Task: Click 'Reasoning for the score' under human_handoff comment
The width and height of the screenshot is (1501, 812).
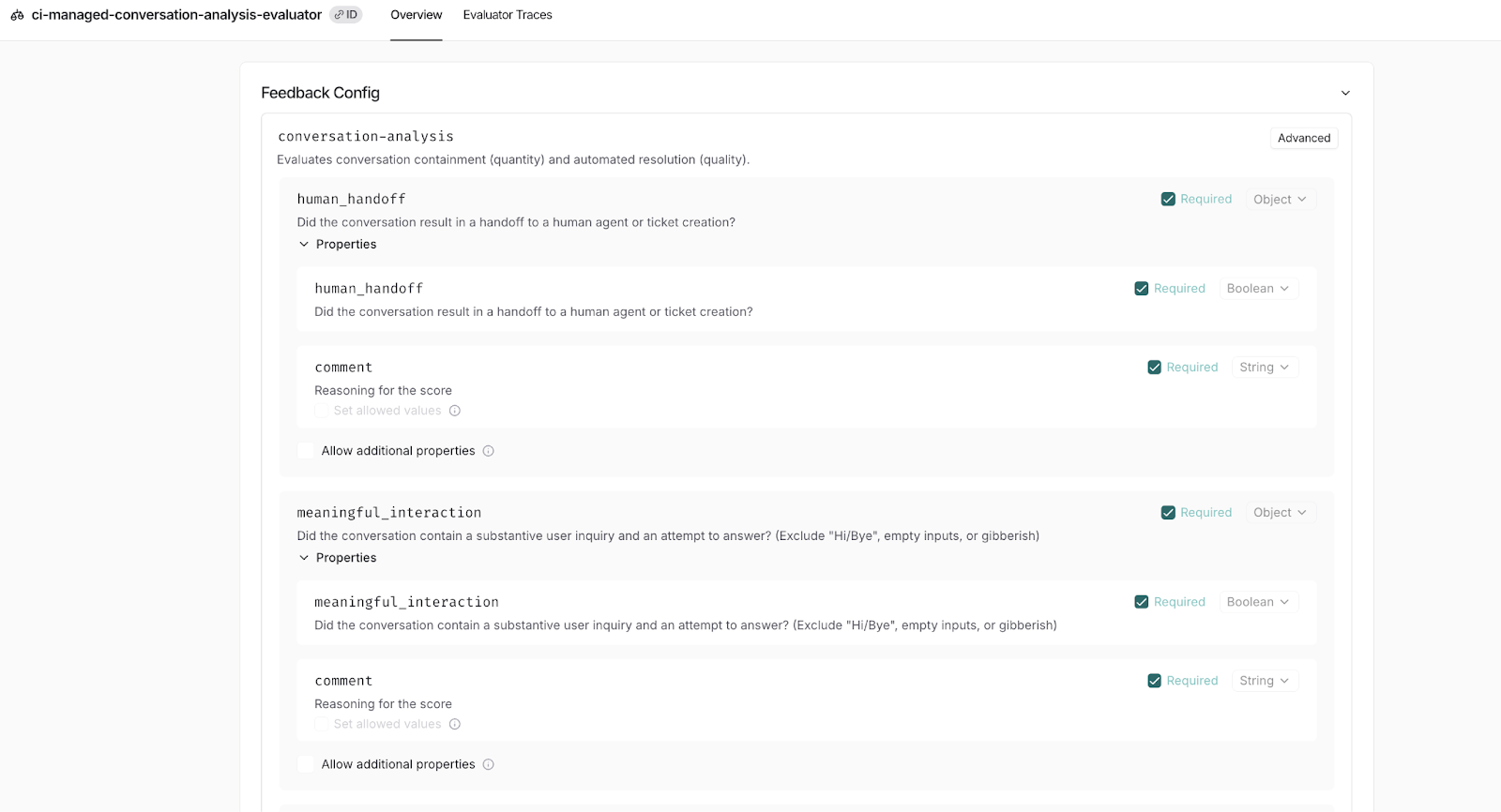Action: coord(383,391)
